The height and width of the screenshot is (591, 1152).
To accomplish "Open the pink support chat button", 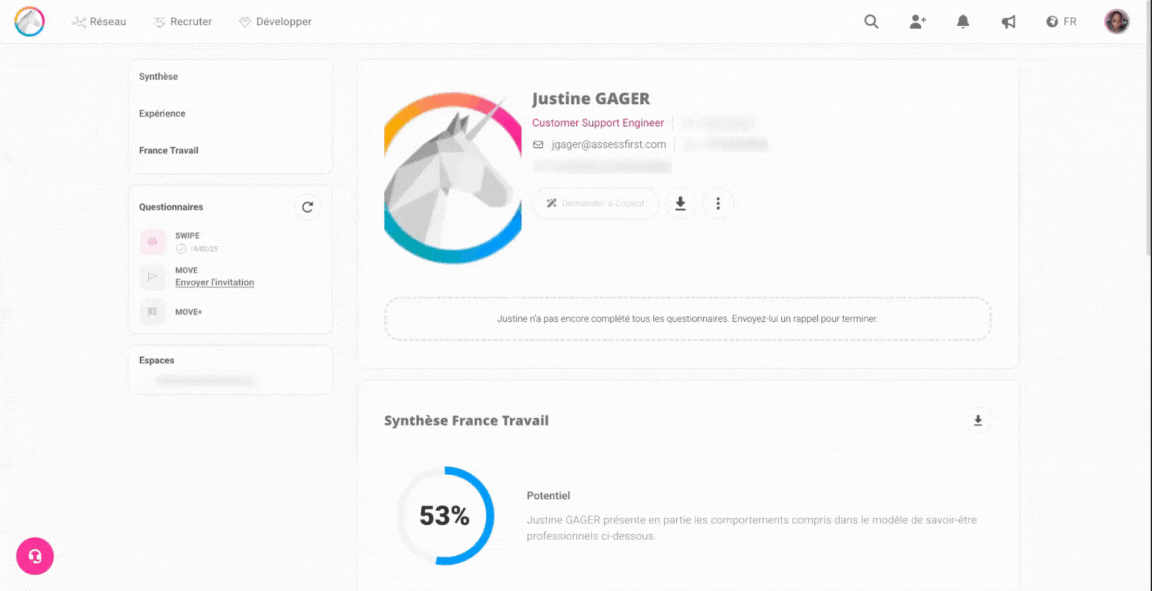I will point(35,556).
